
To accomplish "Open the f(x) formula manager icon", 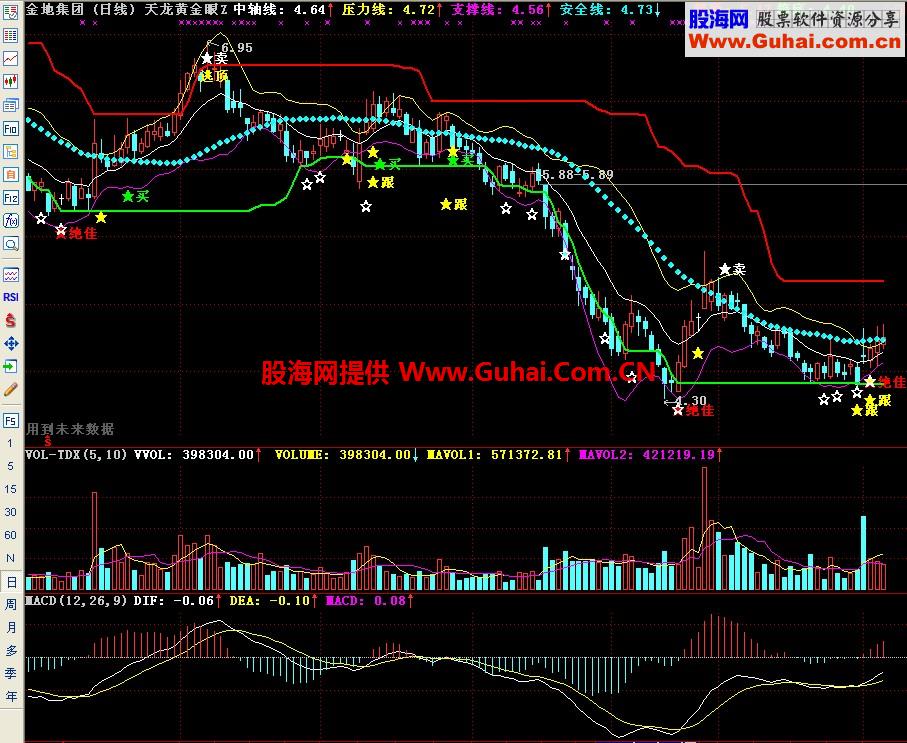I will tap(10, 220).
